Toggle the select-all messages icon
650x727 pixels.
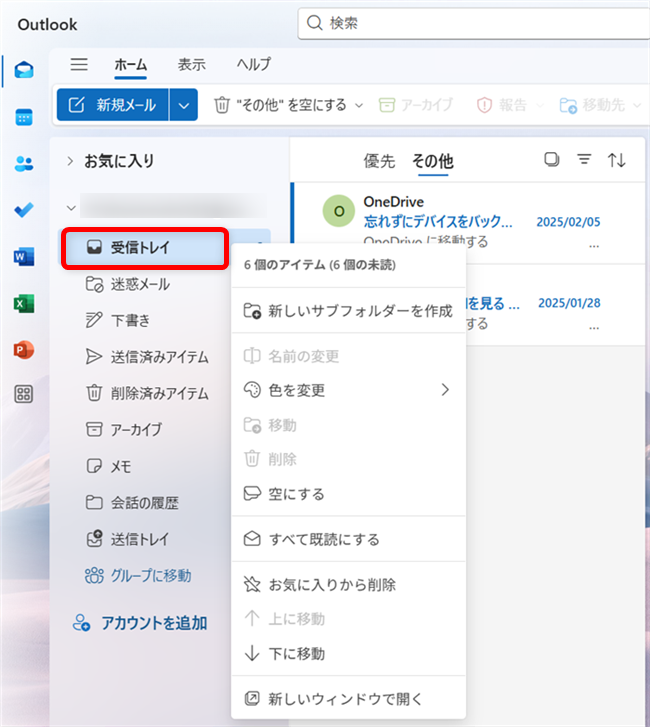[551, 160]
